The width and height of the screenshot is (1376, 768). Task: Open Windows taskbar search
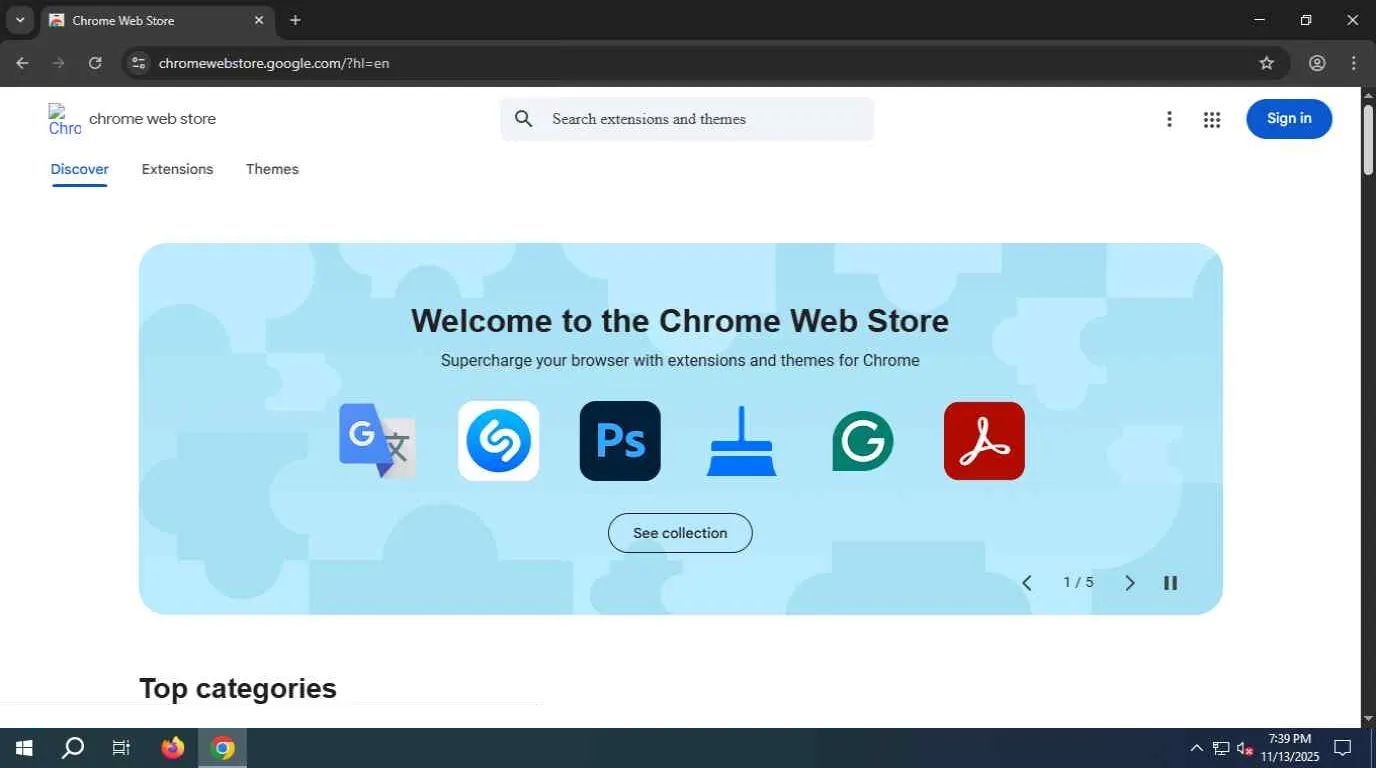tap(73, 748)
